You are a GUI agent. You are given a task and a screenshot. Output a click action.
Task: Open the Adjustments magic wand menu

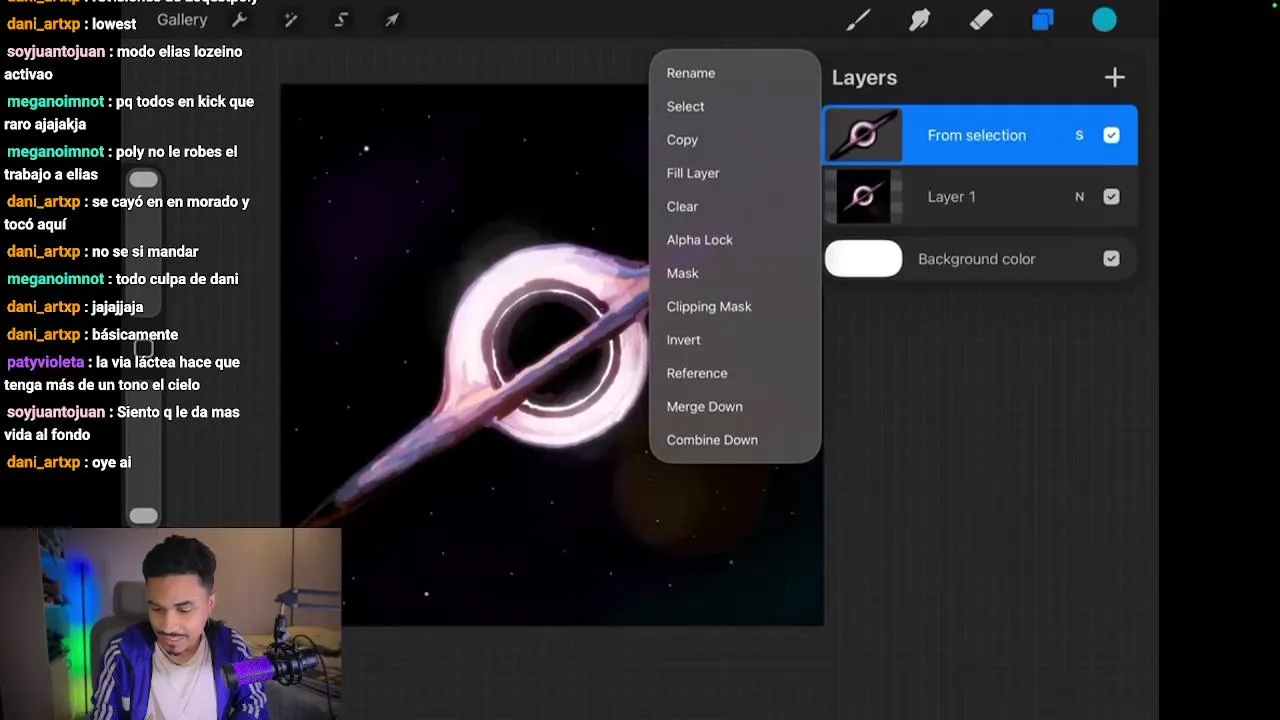click(290, 20)
